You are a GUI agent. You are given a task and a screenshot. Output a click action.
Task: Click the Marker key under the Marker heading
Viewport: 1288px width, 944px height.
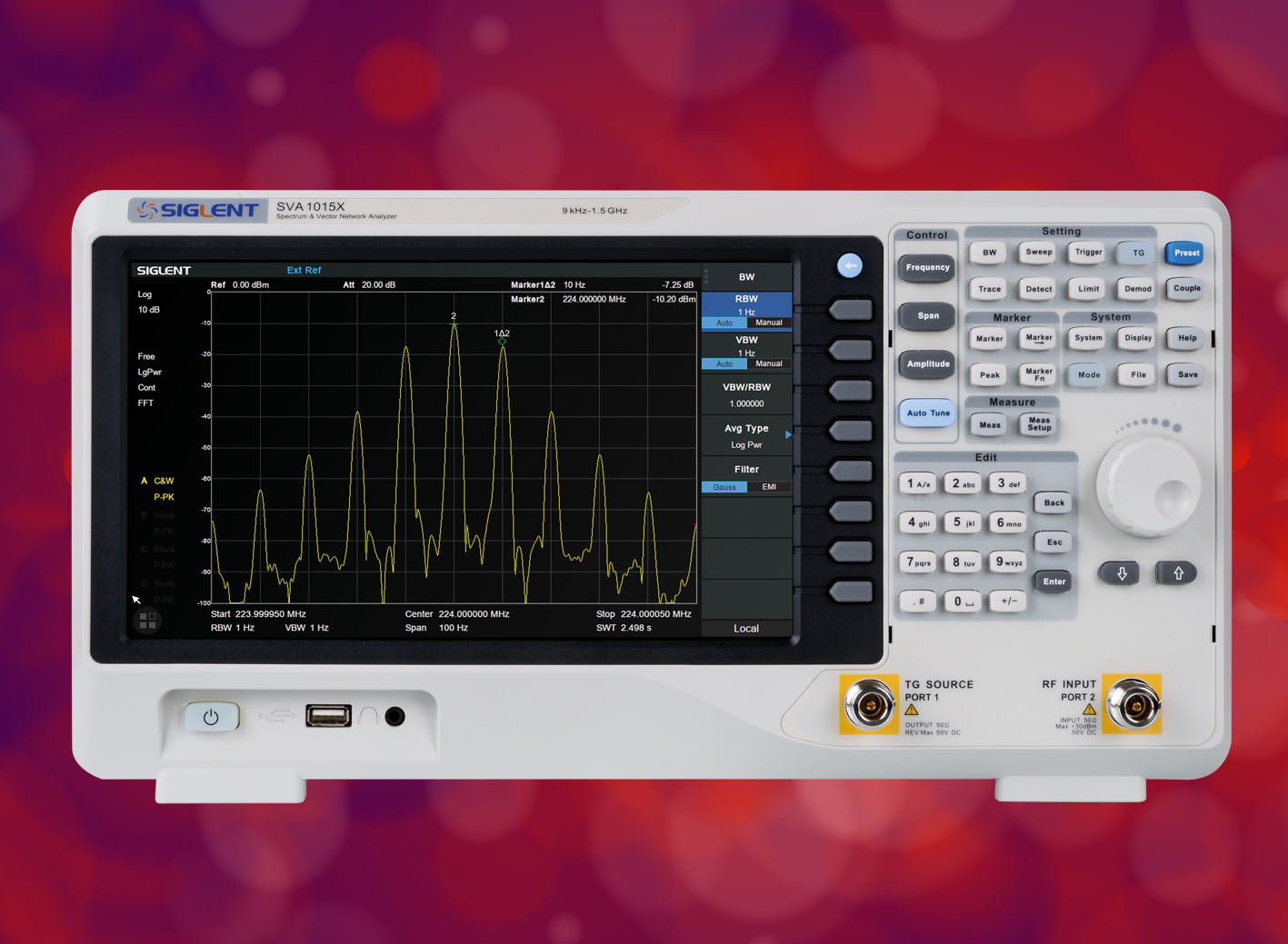coord(989,339)
